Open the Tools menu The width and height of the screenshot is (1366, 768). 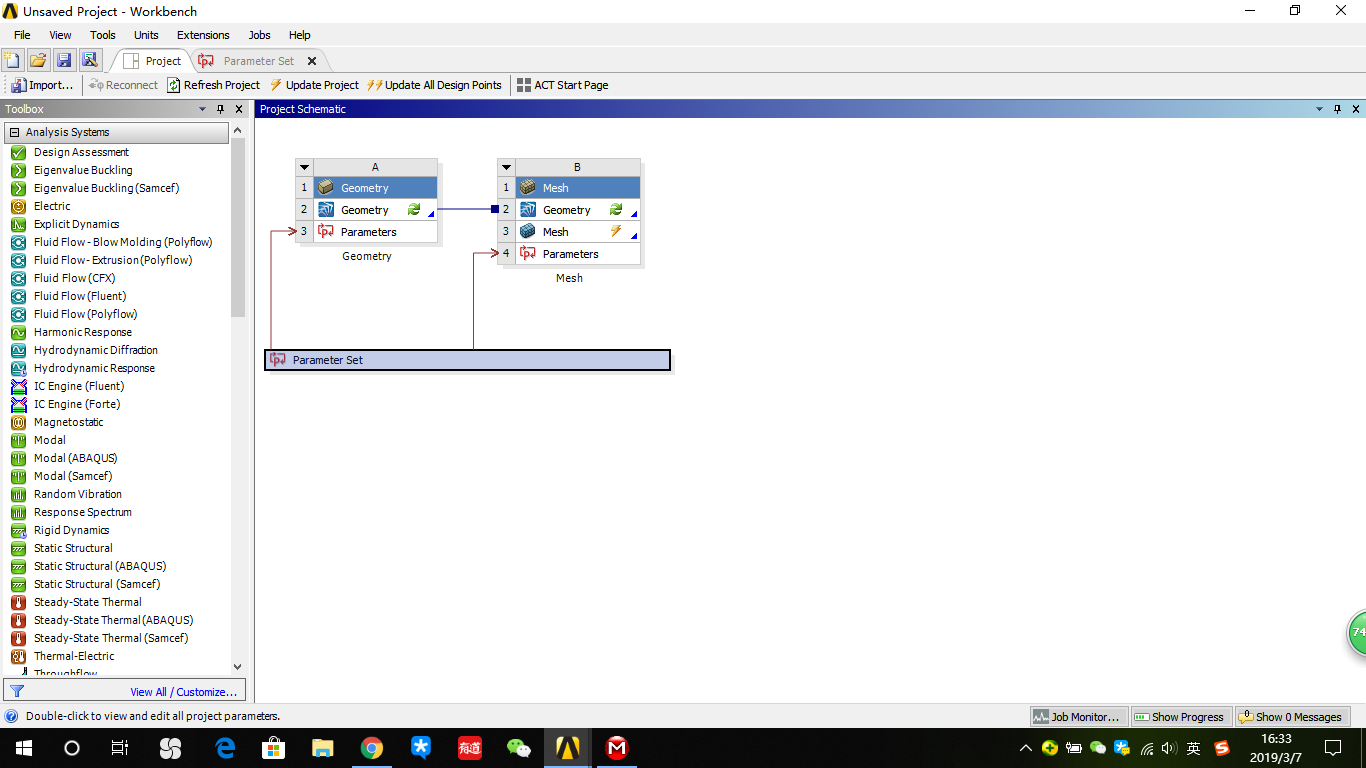point(103,35)
